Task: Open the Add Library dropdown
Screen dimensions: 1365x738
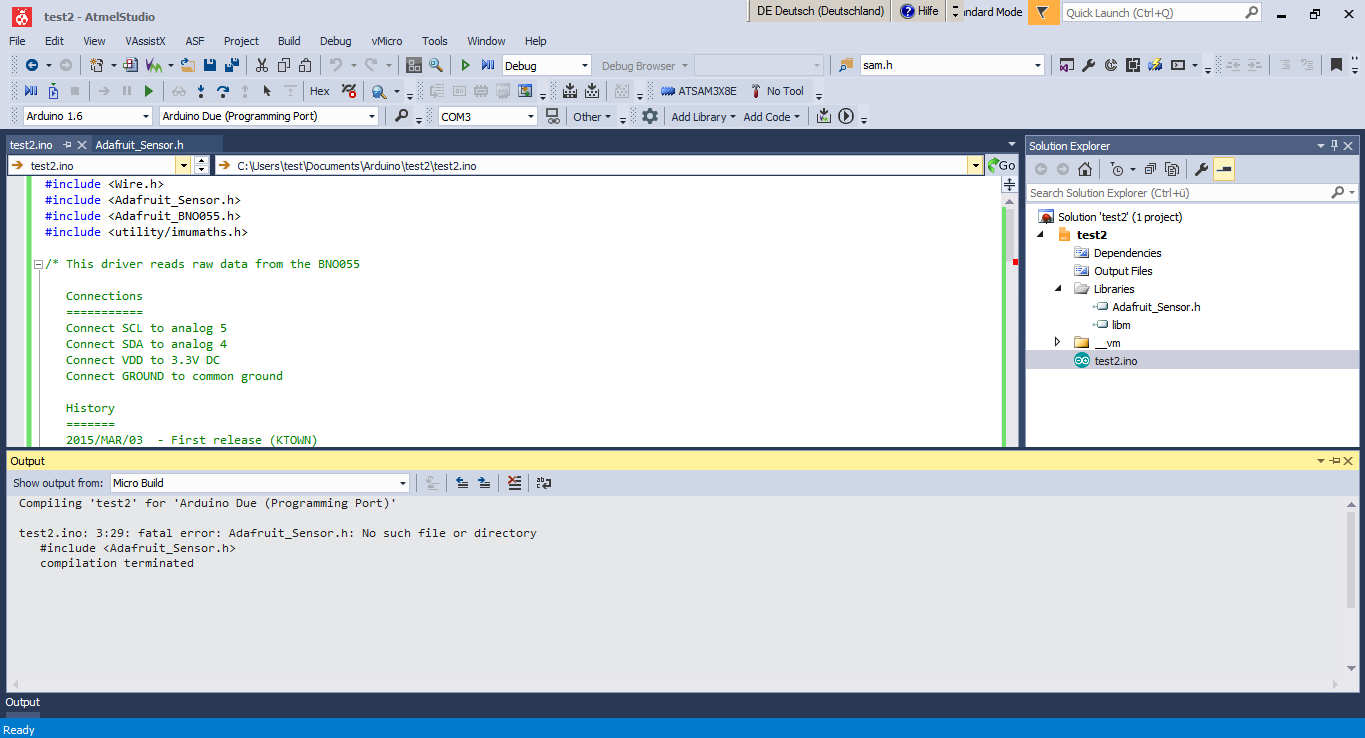Action: click(703, 117)
